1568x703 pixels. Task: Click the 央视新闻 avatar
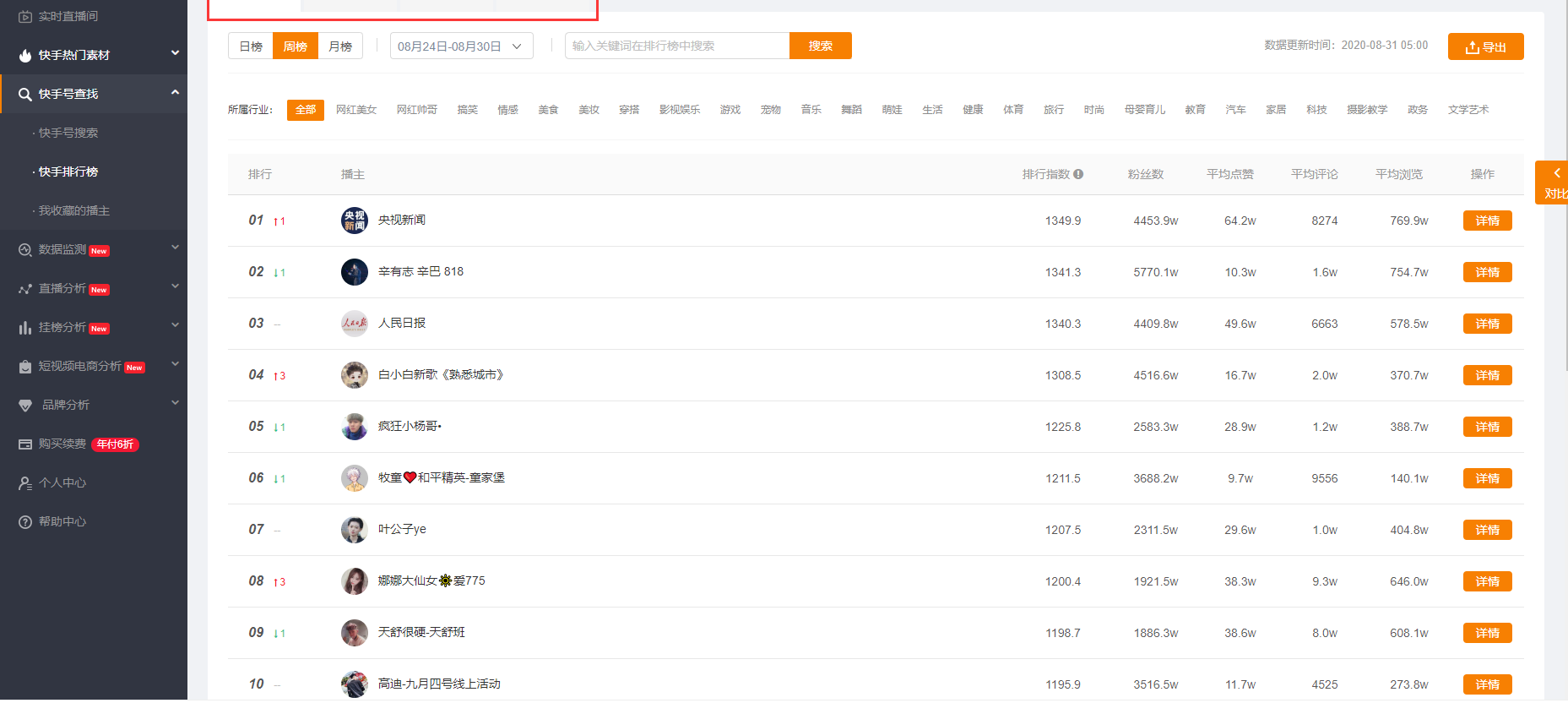click(355, 221)
